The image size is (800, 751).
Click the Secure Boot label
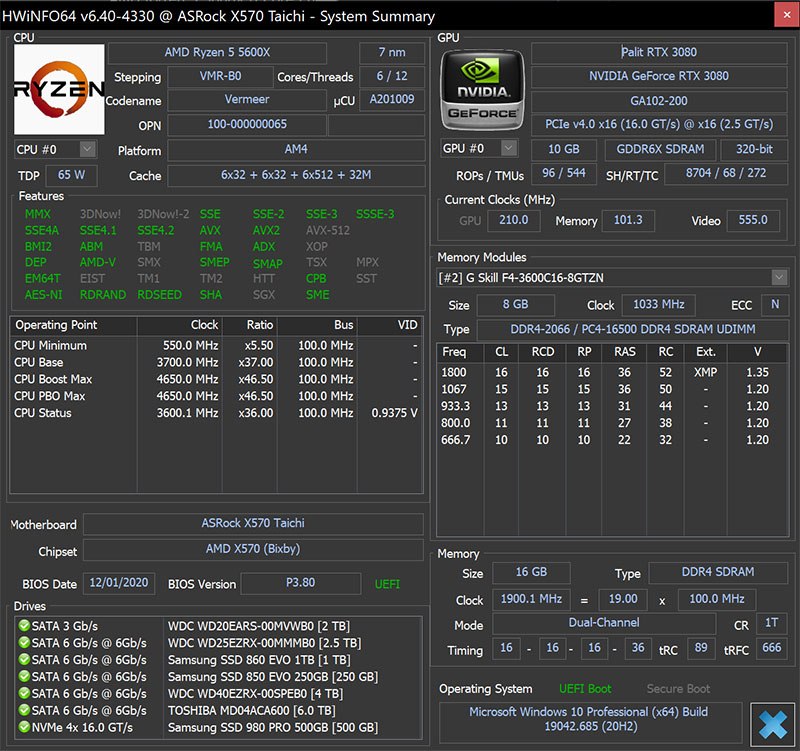tap(678, 689)
